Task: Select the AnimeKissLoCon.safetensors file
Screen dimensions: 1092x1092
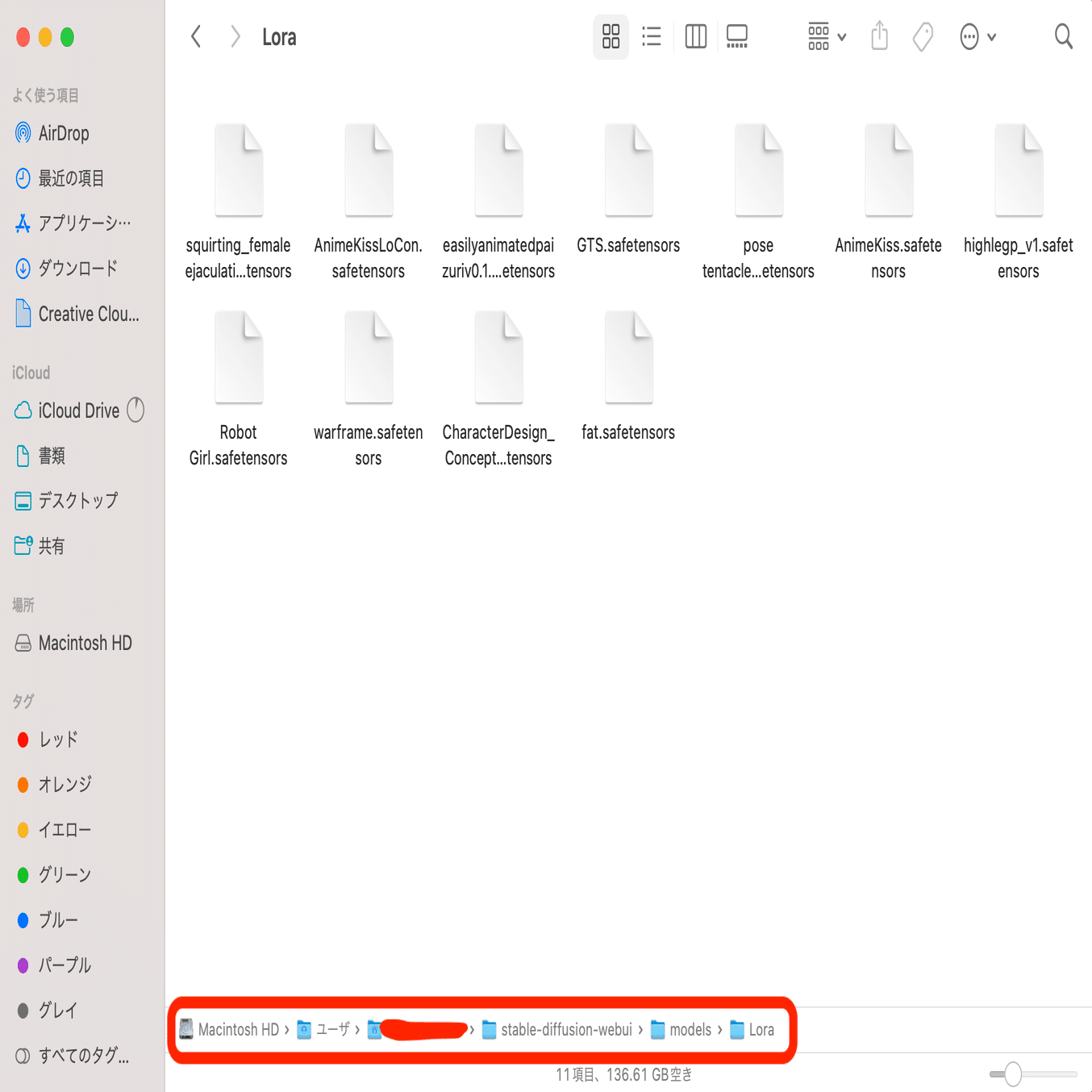Action: pyautogui.click(x=369, y=202)
